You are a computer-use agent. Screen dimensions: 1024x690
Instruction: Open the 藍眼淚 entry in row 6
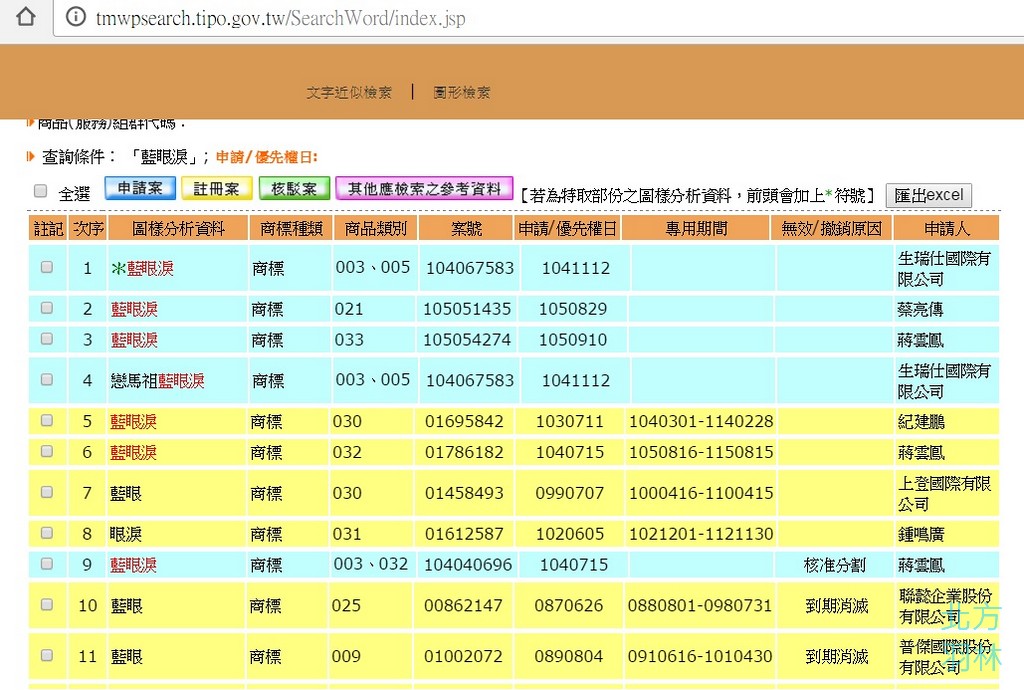point(133,452)
